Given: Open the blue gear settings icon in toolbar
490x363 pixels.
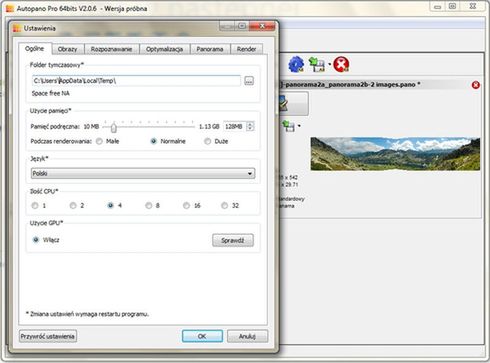Looking at the screenshot, I should [296, 64].
